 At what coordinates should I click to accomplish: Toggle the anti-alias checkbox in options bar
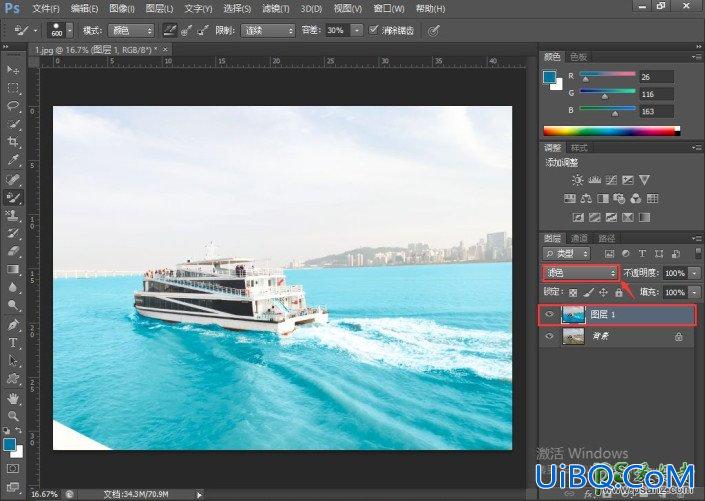(373, 30)
